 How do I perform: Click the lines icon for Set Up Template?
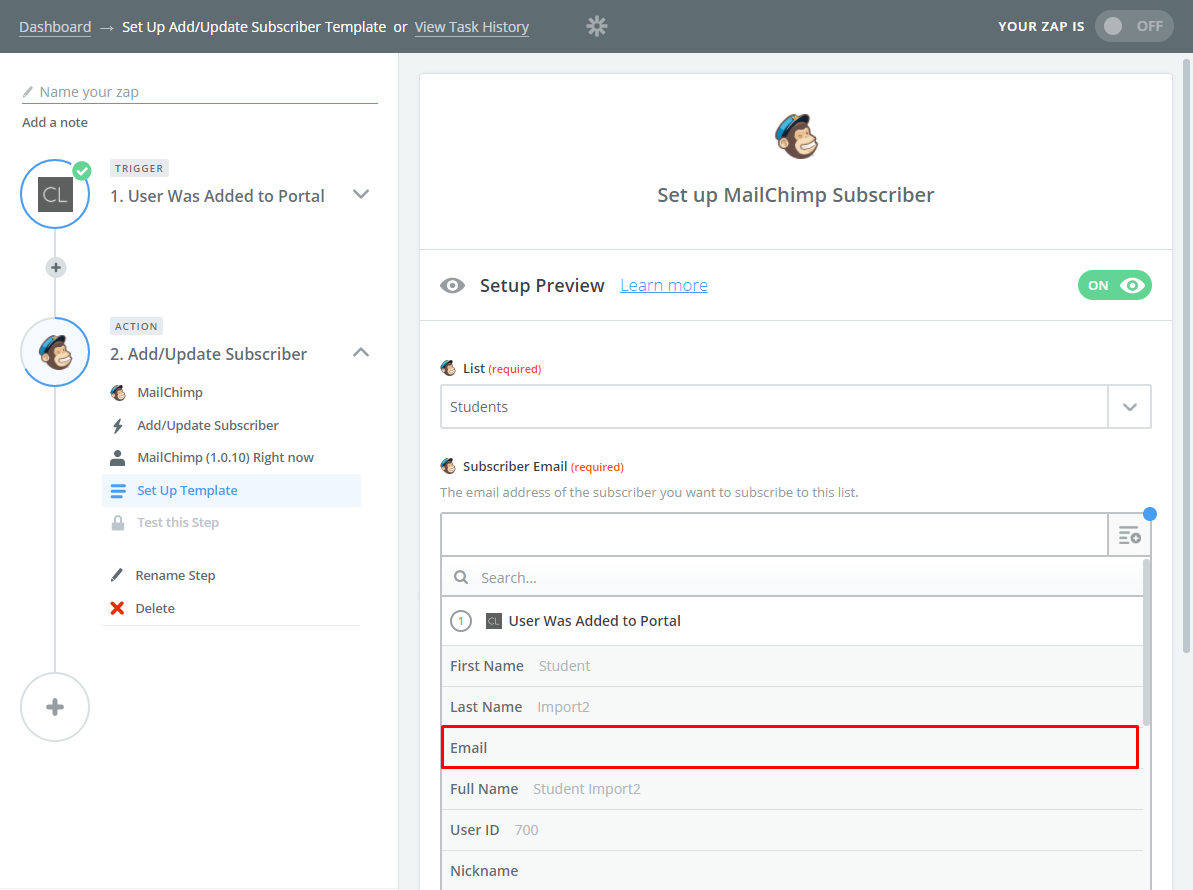pyautogui.click(x=118, y=491)
